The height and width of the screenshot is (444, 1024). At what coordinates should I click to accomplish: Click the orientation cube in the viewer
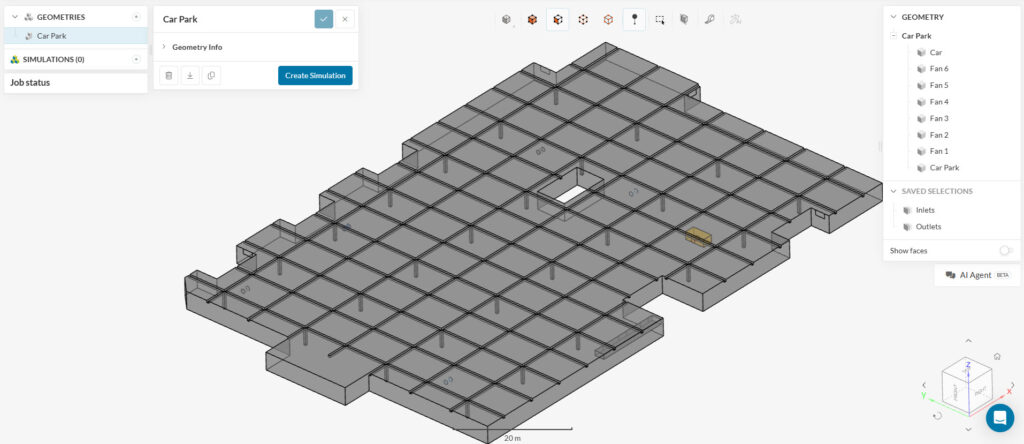click(967, 385)
